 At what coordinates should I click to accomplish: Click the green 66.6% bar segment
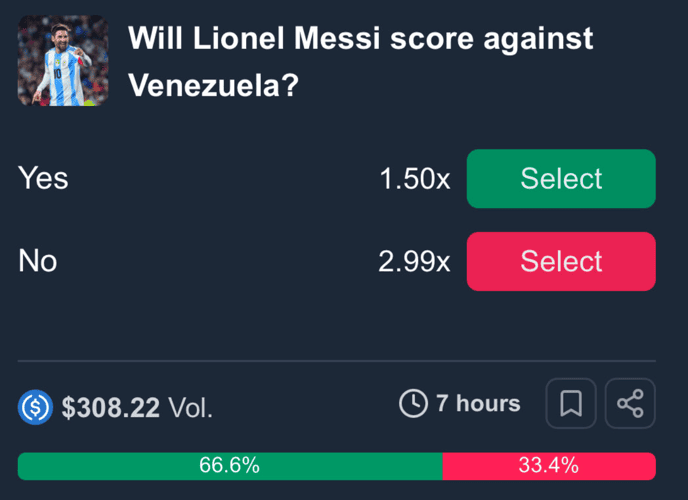click(230, 466)
